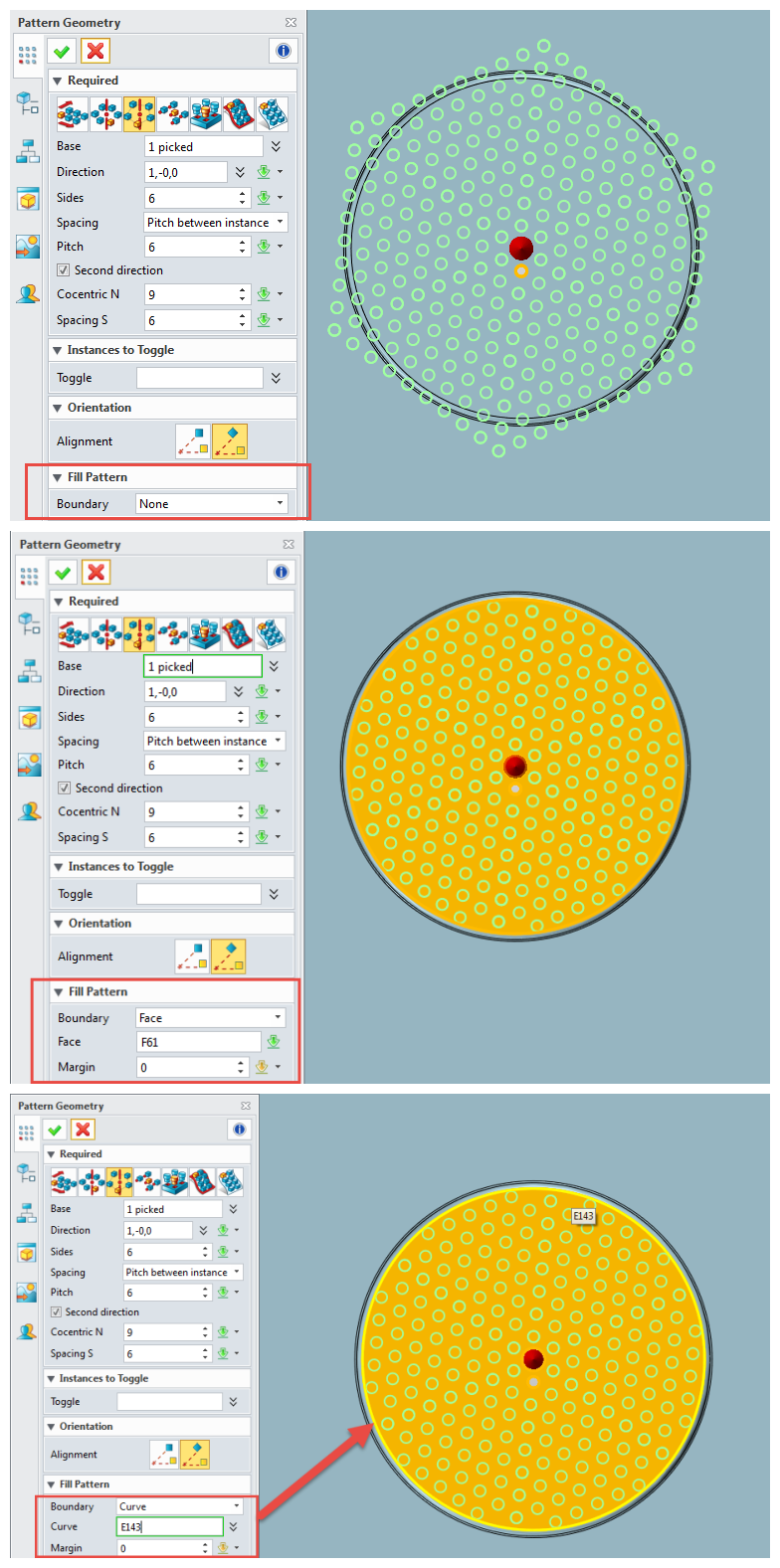This screenshot has width=780, height=1568.
Task: Click Face field containing F61
Action: [x=199, y=1042]
